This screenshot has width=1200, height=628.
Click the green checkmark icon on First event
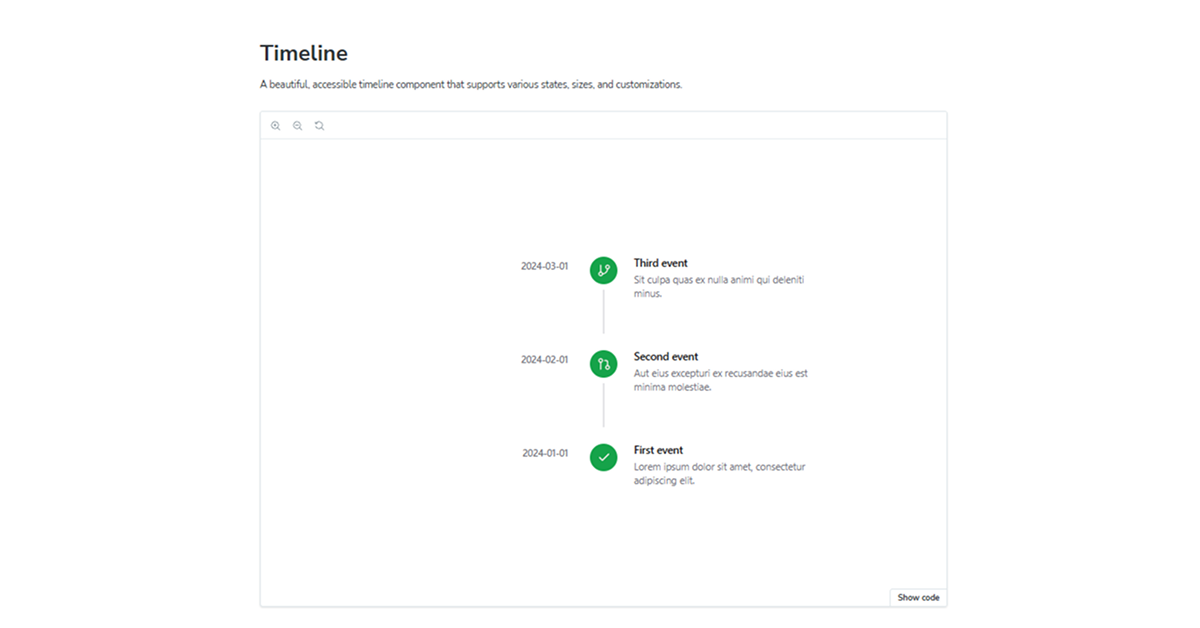[x=603, y=457]
